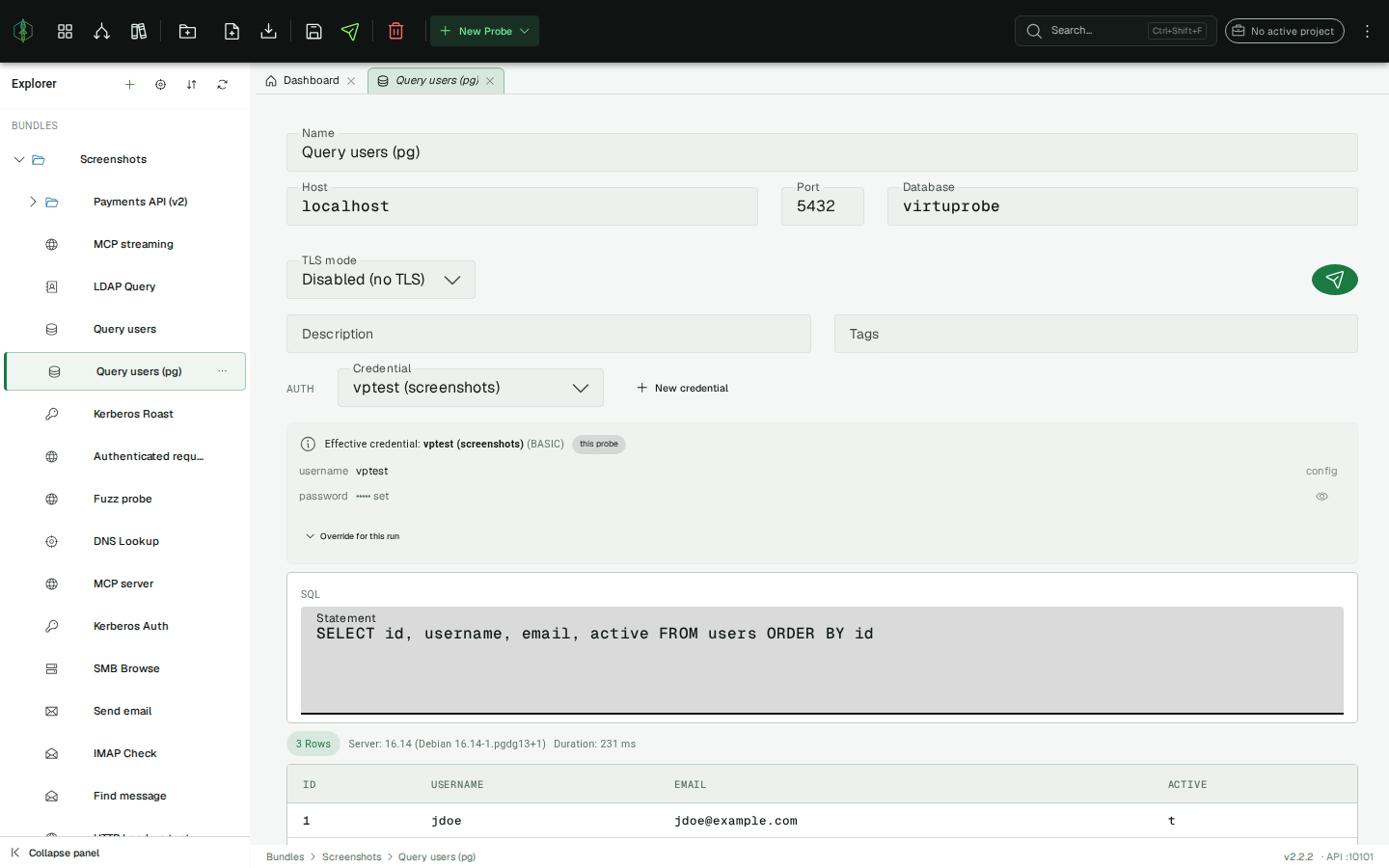
Task: Open the more menu for Query users (pg)
Action: [x=223, y=371]
